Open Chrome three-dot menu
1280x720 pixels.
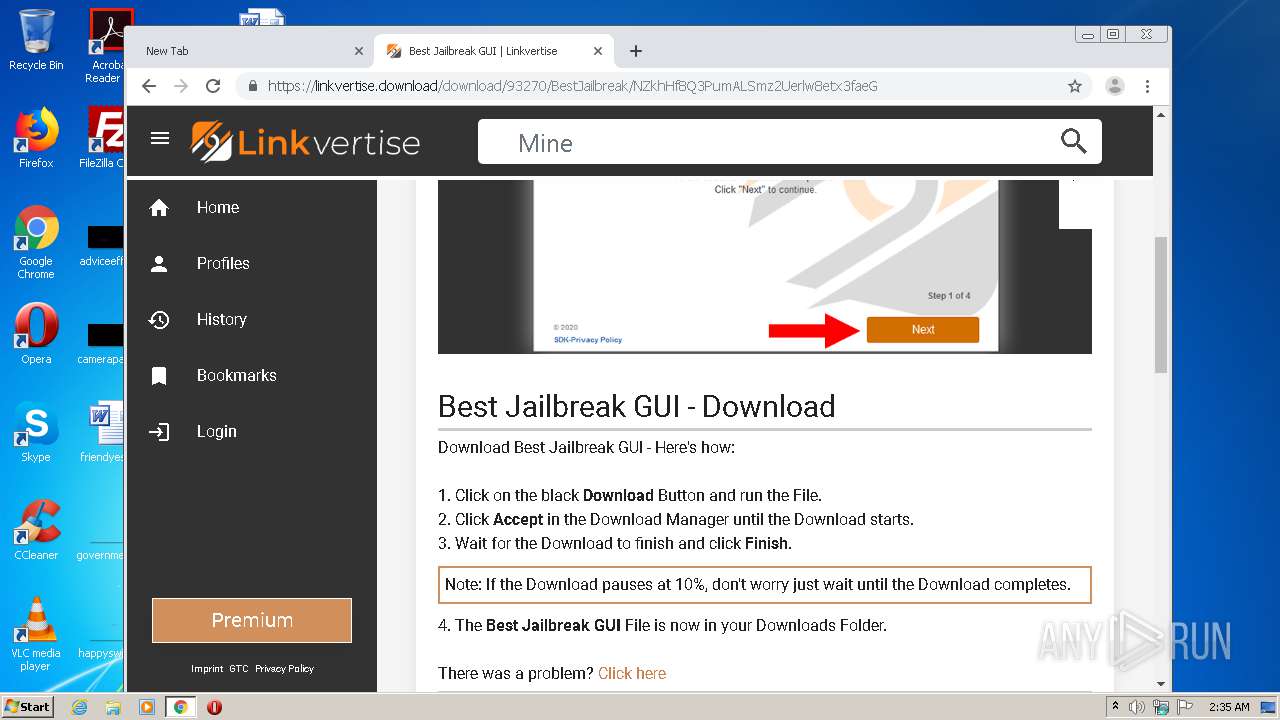[x=1148, y=86]
